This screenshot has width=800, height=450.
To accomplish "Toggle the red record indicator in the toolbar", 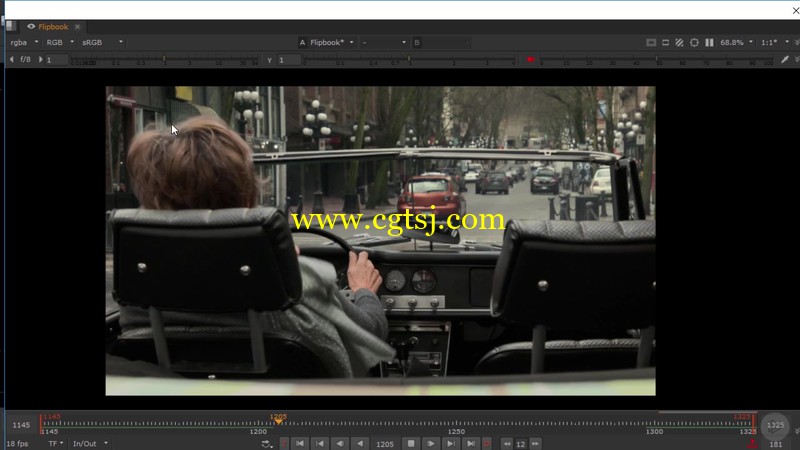I will 530,60.
